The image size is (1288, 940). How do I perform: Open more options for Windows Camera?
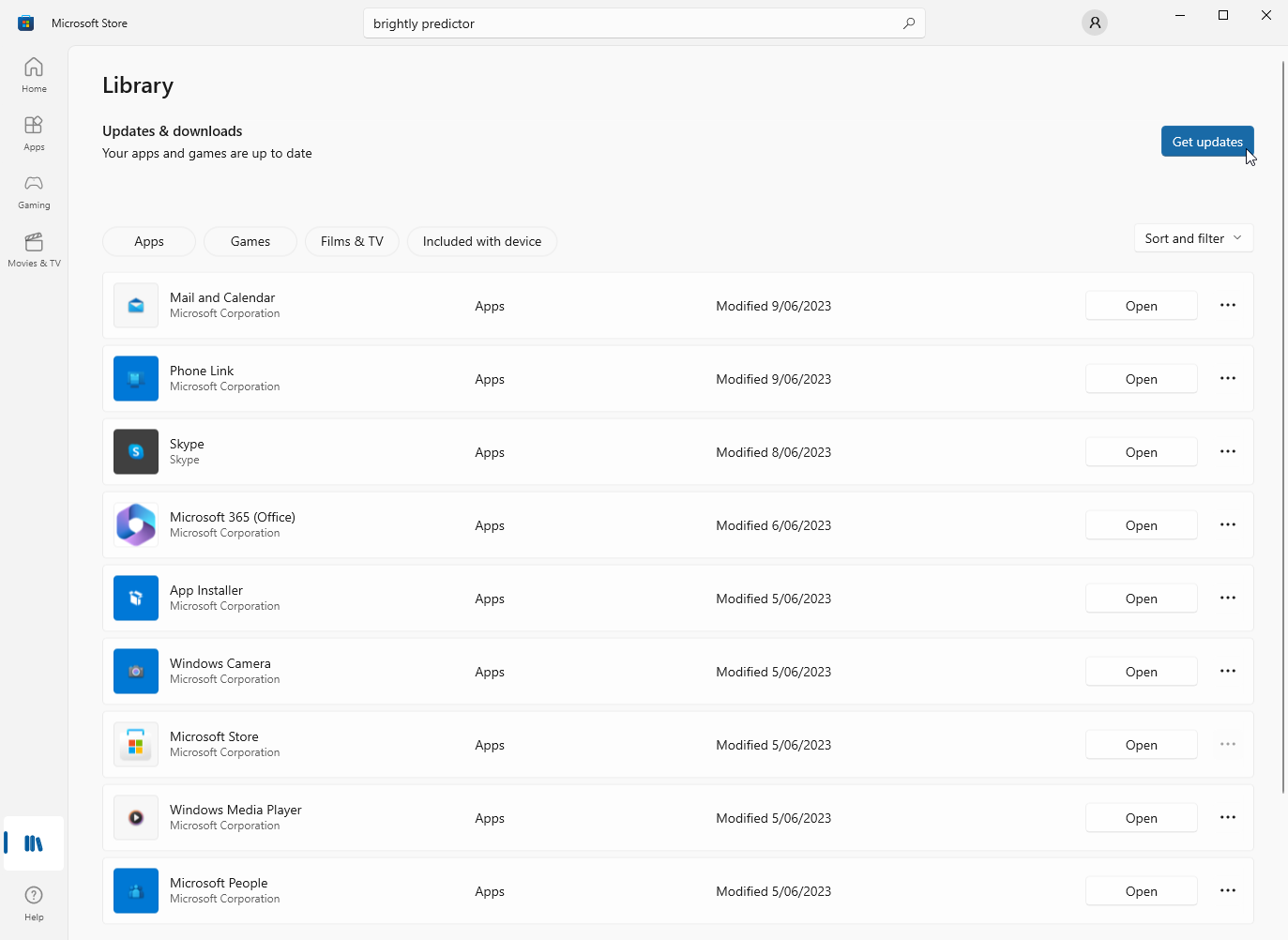(1228, 672)
